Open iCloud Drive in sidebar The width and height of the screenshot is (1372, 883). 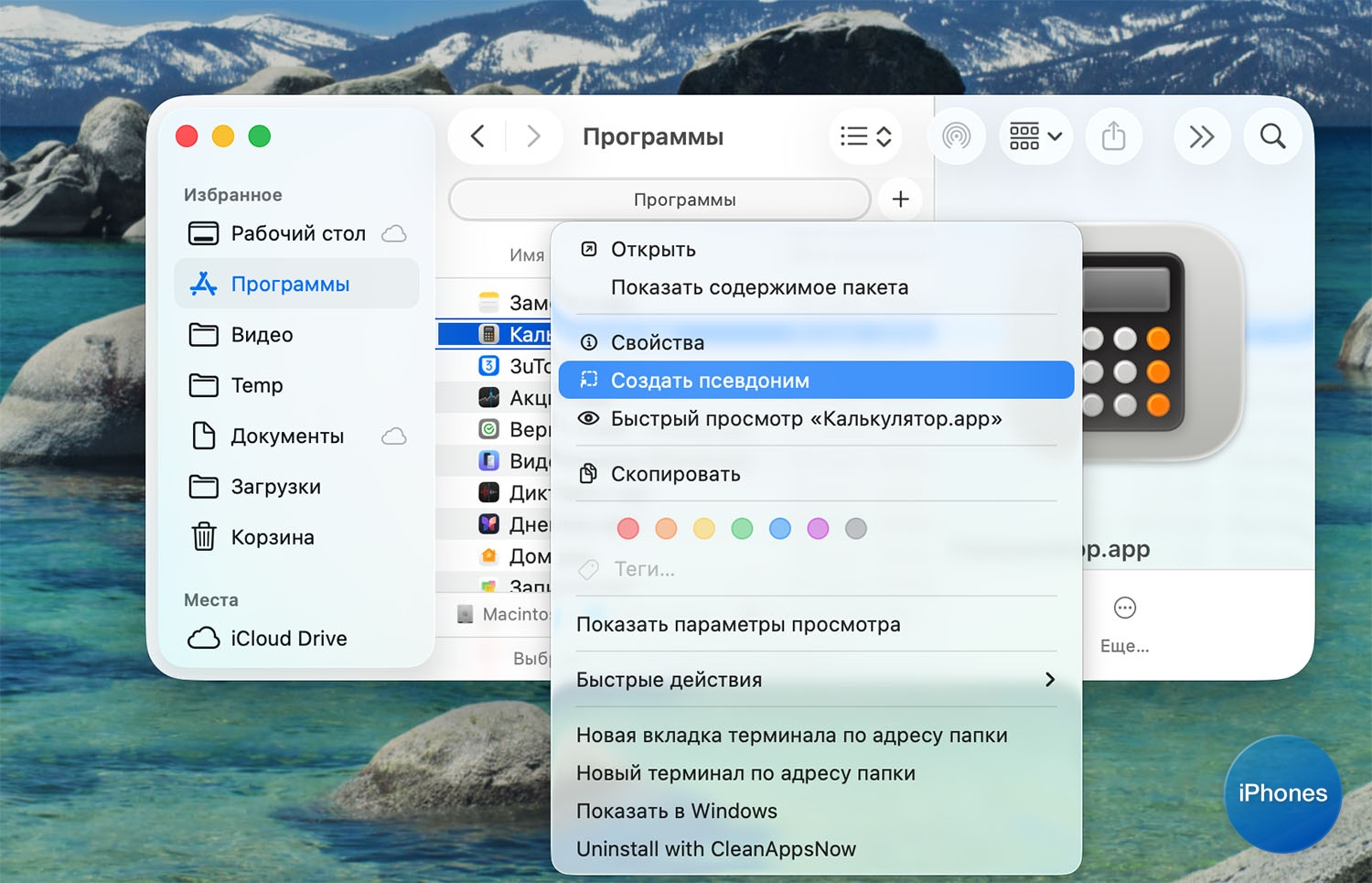point(288,639)
